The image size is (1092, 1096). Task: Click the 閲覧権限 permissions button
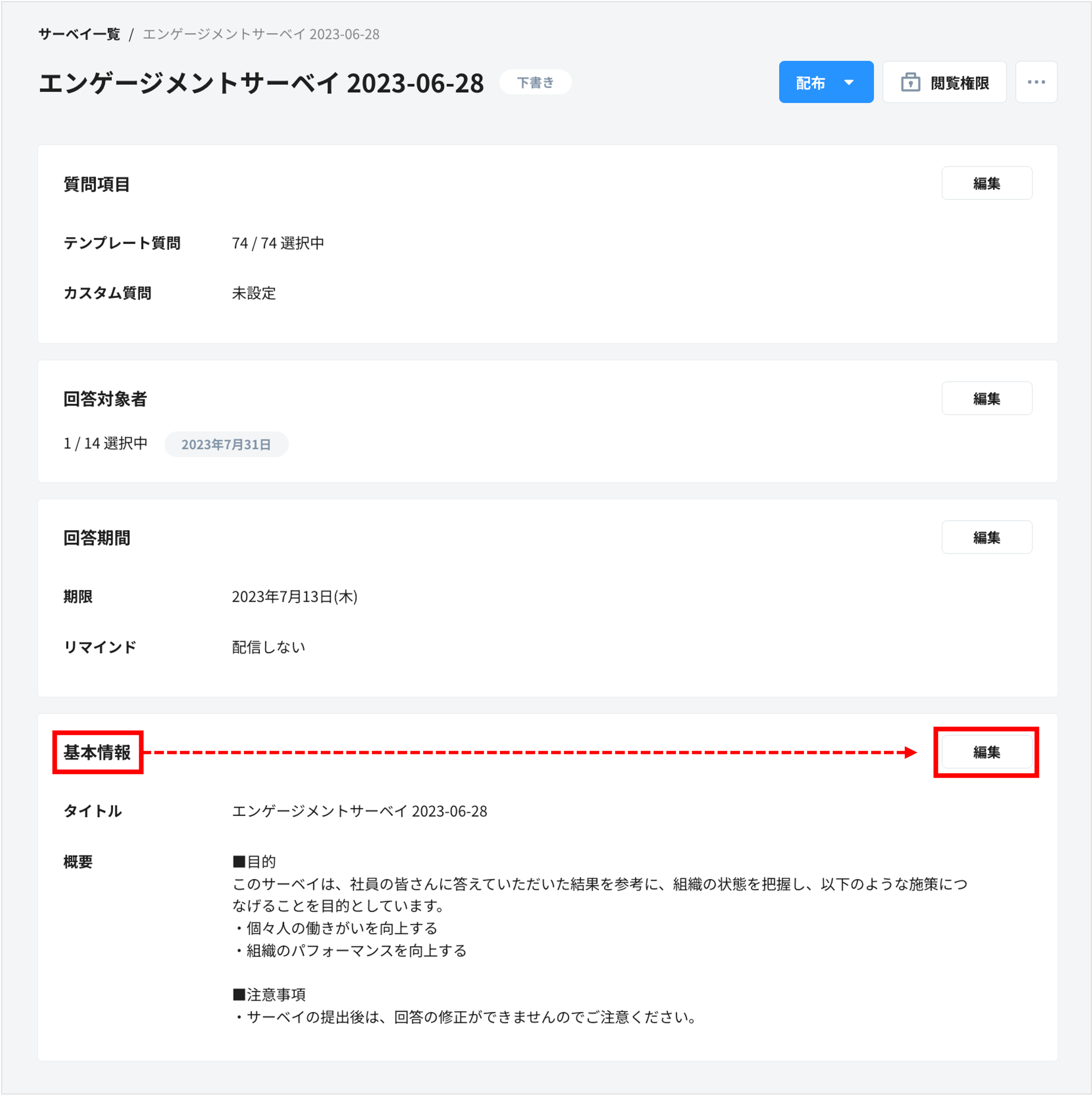pos(944,82)
